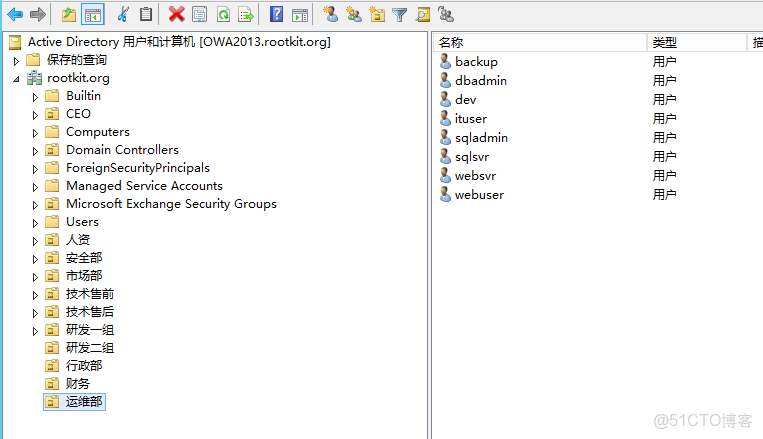
Task: Toggle the show/hide console tree icon
Action: pyautogui.click(x=93, y=15)
